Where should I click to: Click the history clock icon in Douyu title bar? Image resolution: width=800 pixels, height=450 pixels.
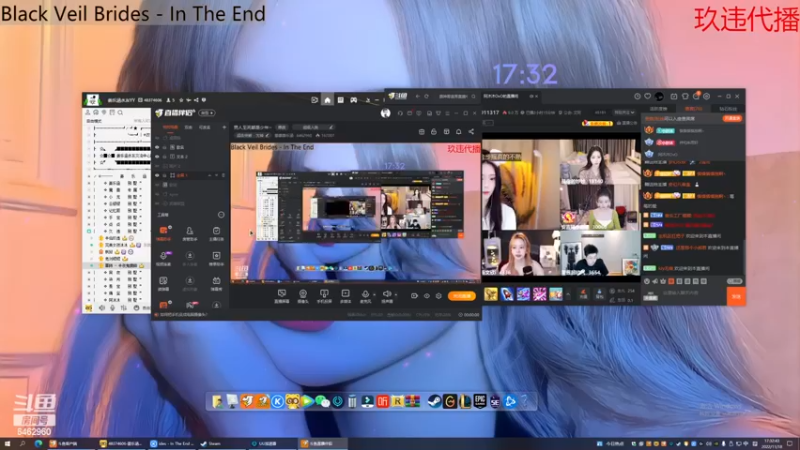pos(637,96)
